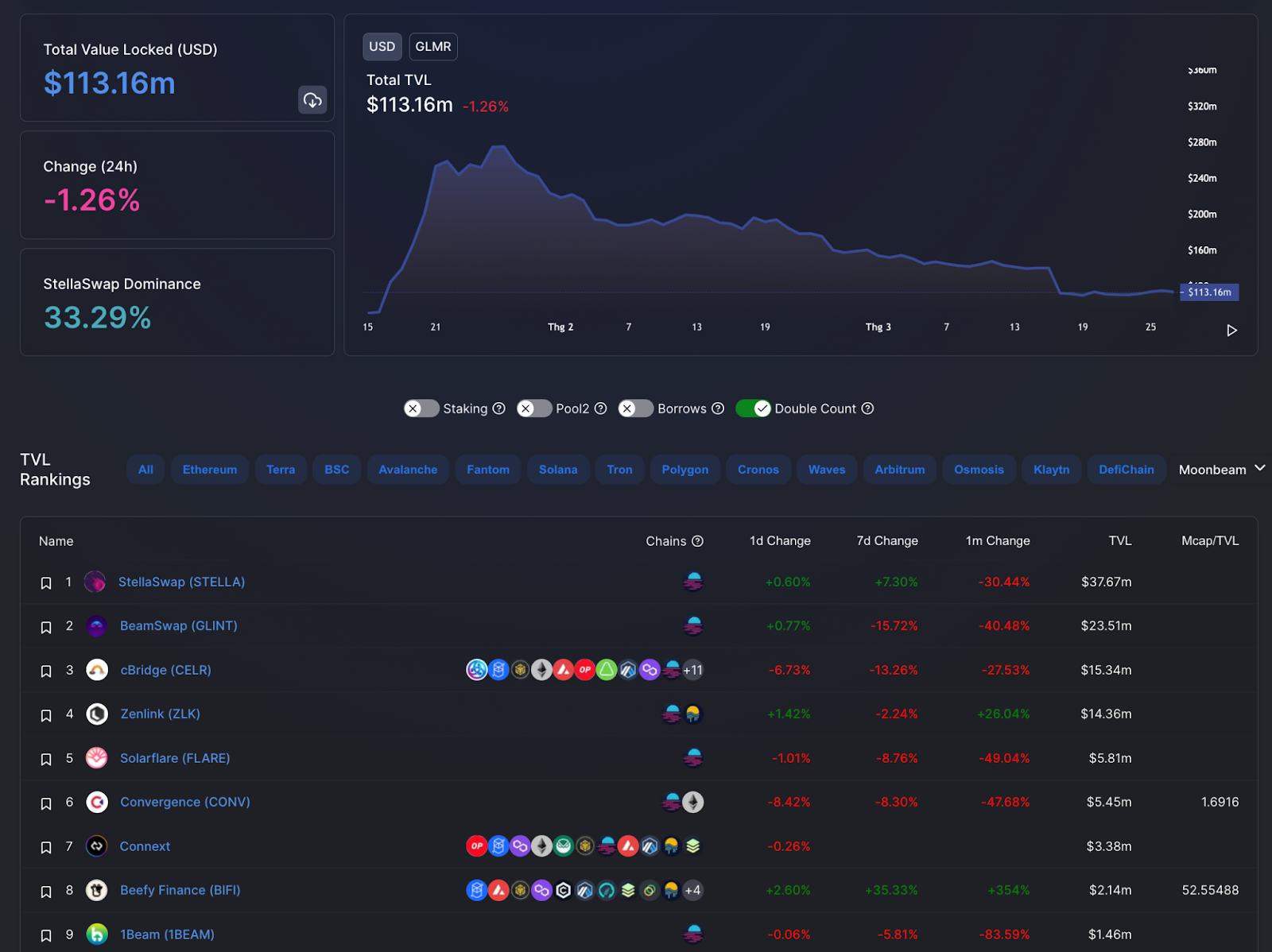Open the StellaSwap (STELLA) protocol link

click(182, 582)
